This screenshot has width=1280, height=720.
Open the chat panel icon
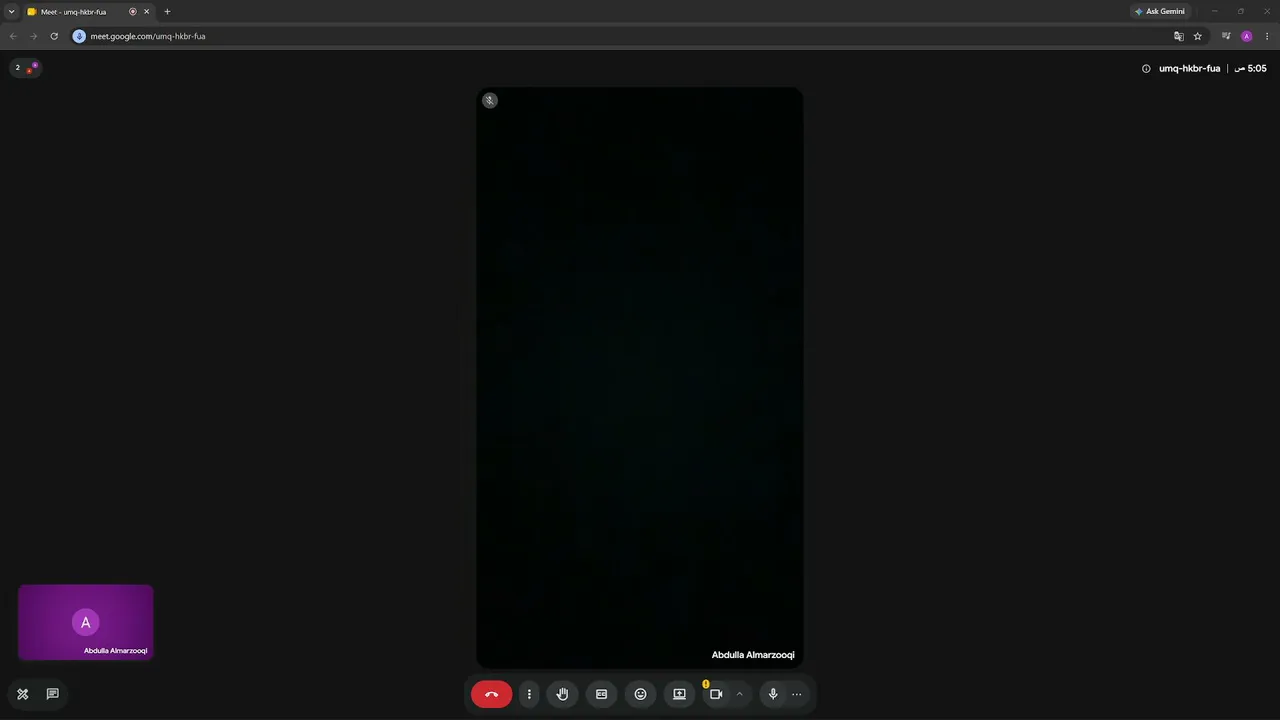pyautogui.click(x=53, y=694)
